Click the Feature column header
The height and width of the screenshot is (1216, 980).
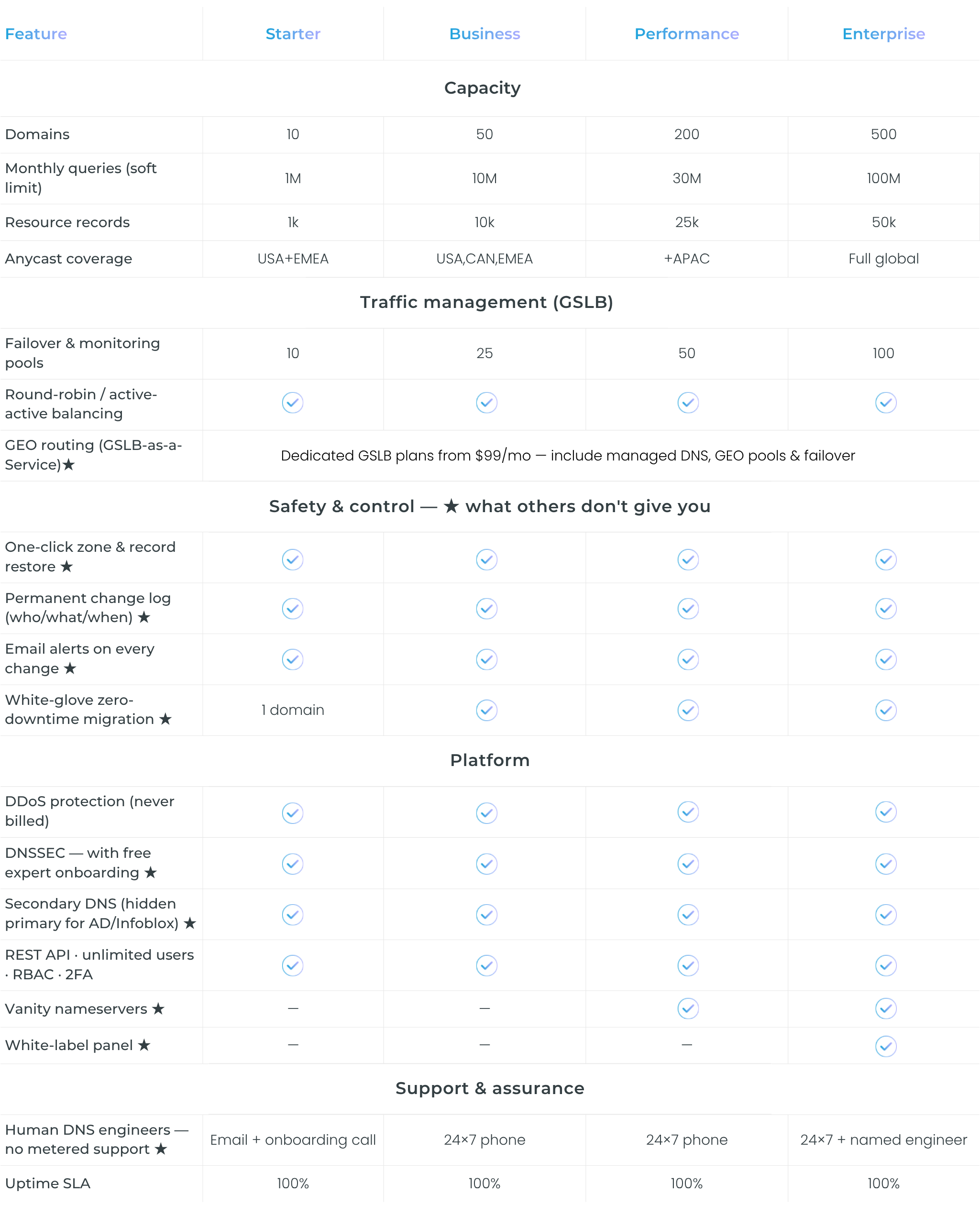coord(36,34)
